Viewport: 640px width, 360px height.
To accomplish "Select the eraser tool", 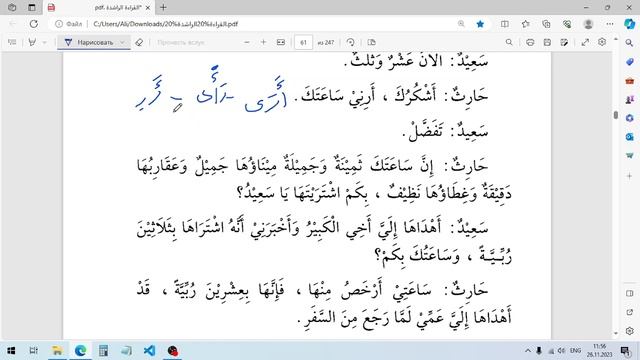I will [x=139, y=42].
